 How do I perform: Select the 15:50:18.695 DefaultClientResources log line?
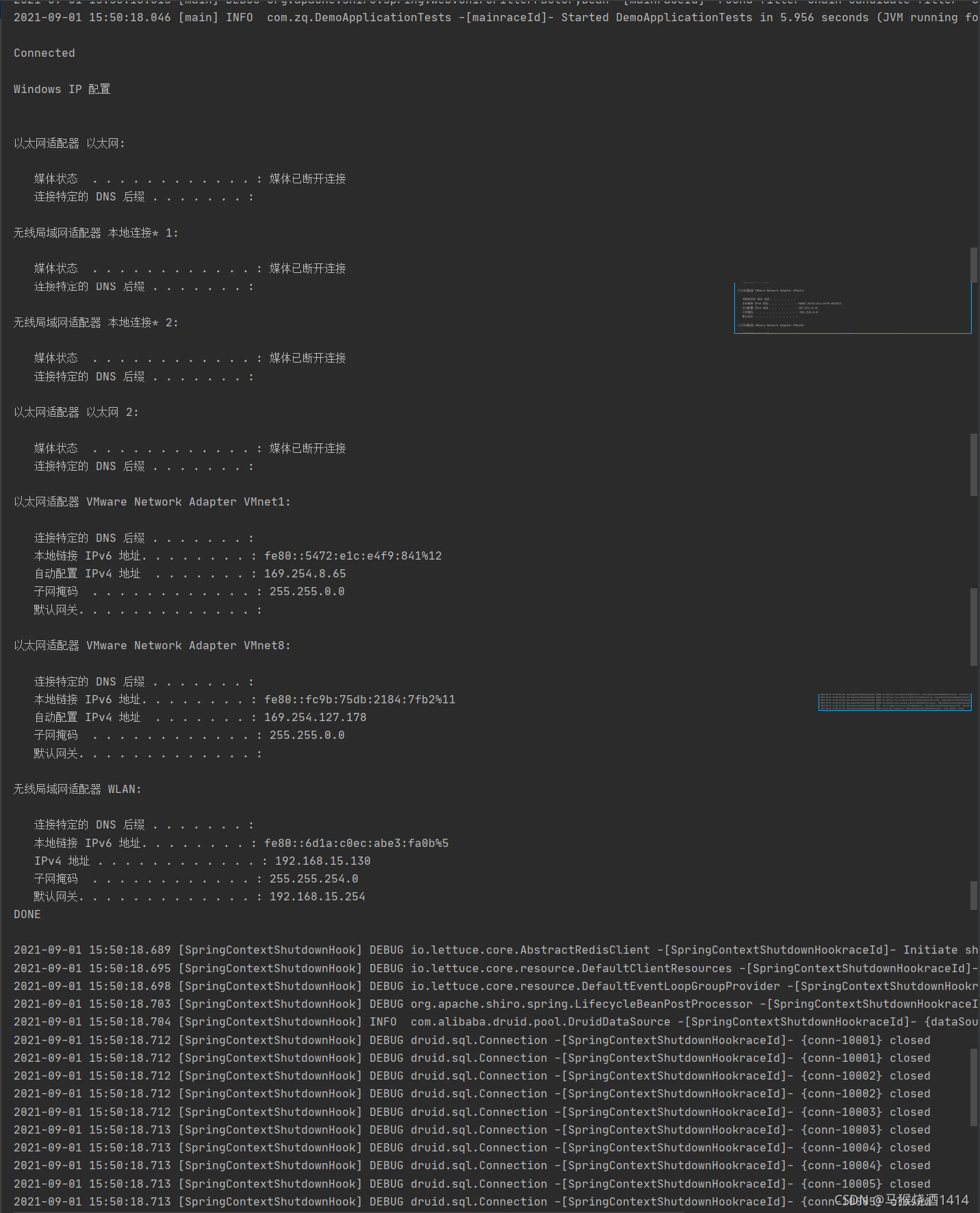[x=495, y=968]
